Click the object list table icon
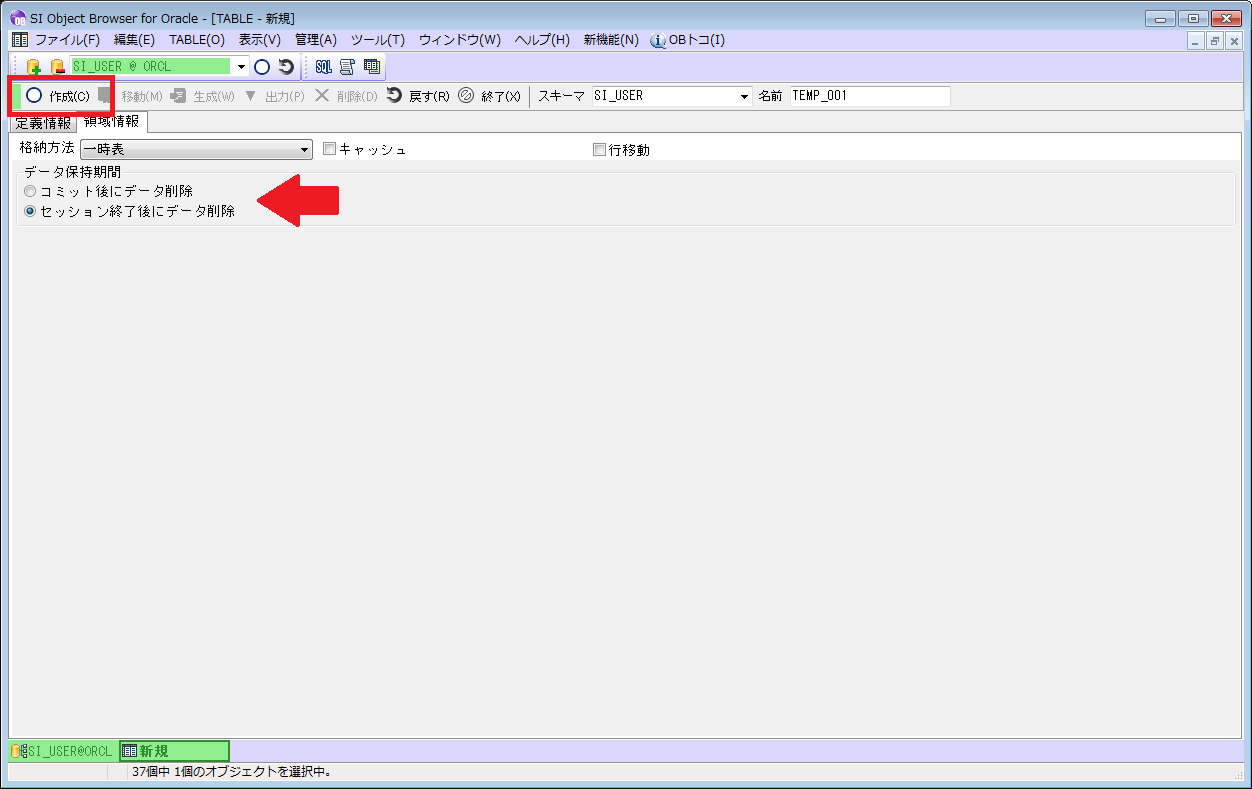 tap(372, 67)
